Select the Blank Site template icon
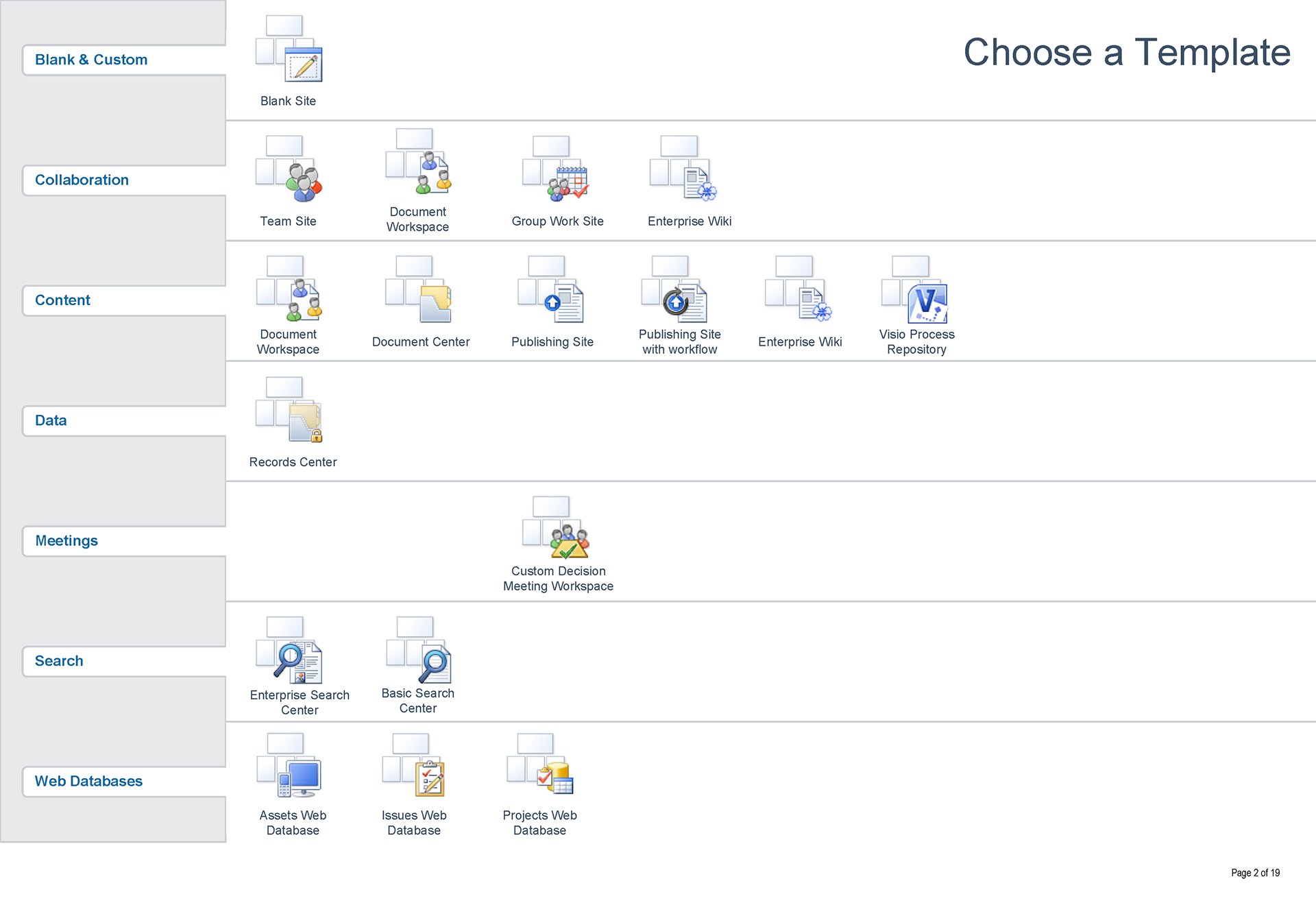The image size is (1316, 903). click(x=289, y=49)
